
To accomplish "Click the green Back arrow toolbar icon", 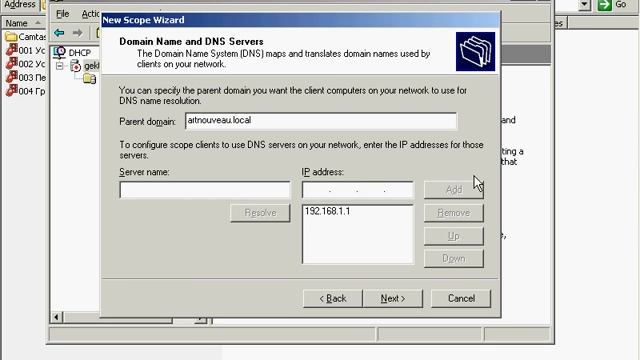I will [x=59, y=32].
